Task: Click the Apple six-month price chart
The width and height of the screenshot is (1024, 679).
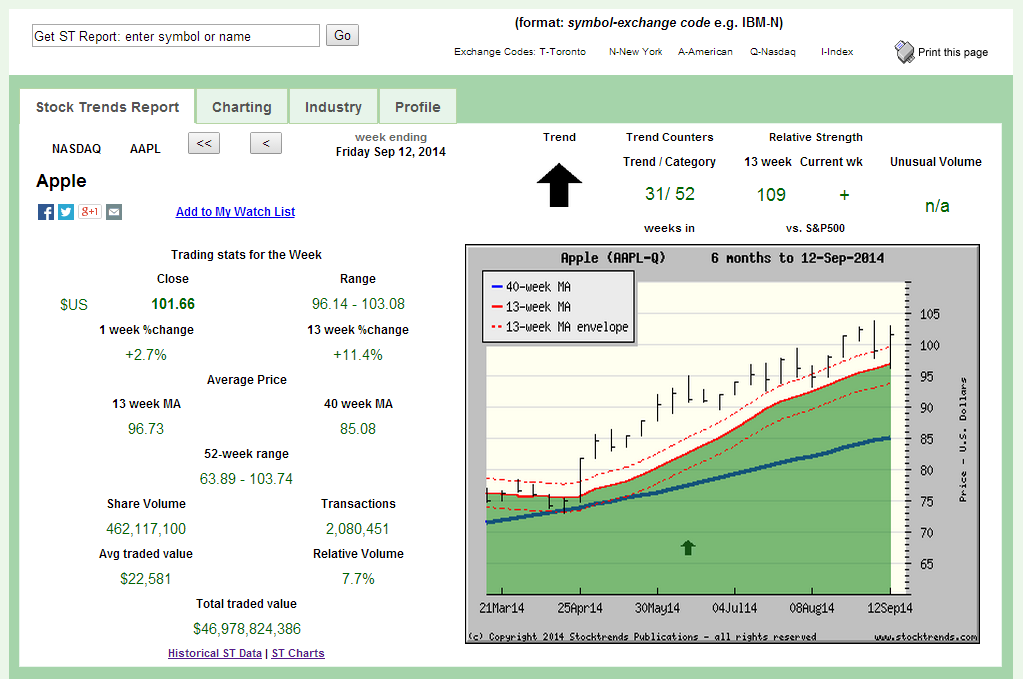Action: [x=722, y=444]
